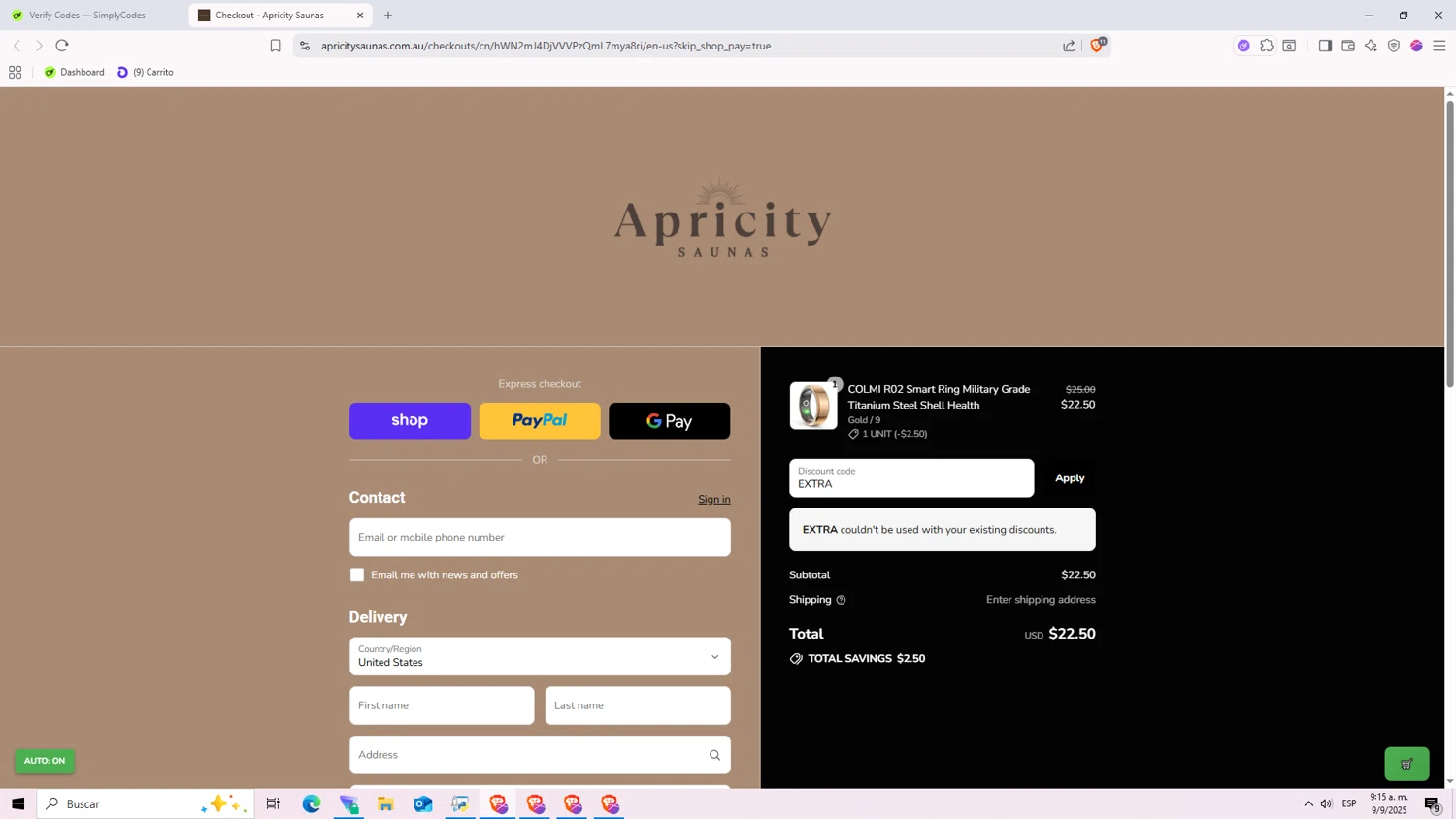1456x819 pixels.
Task: Open clock showing 9:15 a.m.
Action: point(1389,803)
